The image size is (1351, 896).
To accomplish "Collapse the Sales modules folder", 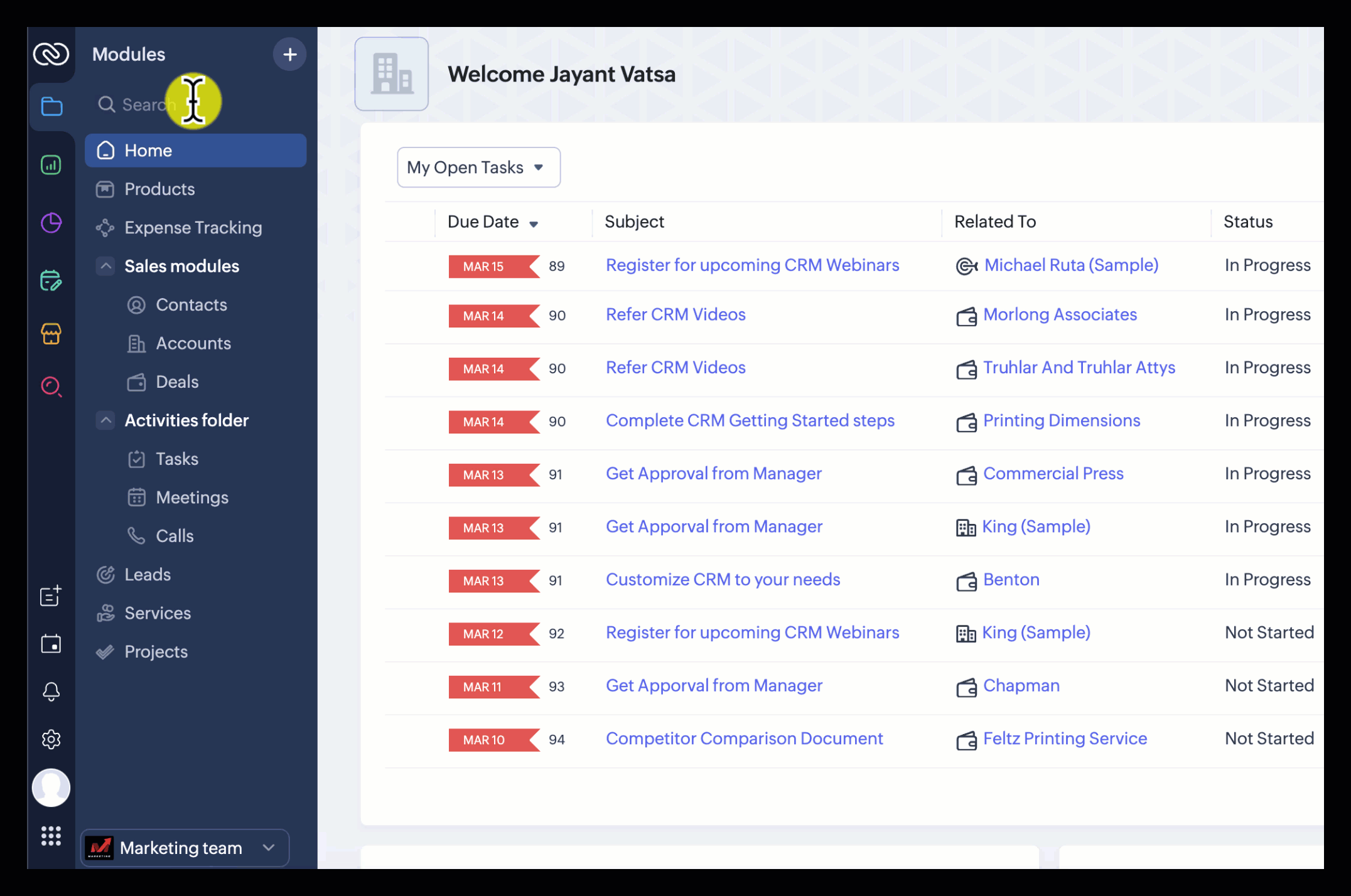I will pyautogui.click(x=105, y=266).
